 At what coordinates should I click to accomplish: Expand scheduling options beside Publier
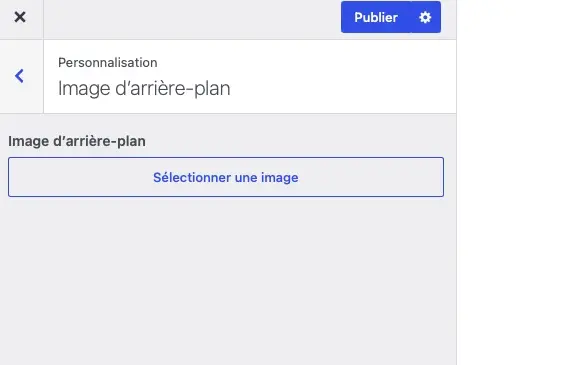(425, 17)
